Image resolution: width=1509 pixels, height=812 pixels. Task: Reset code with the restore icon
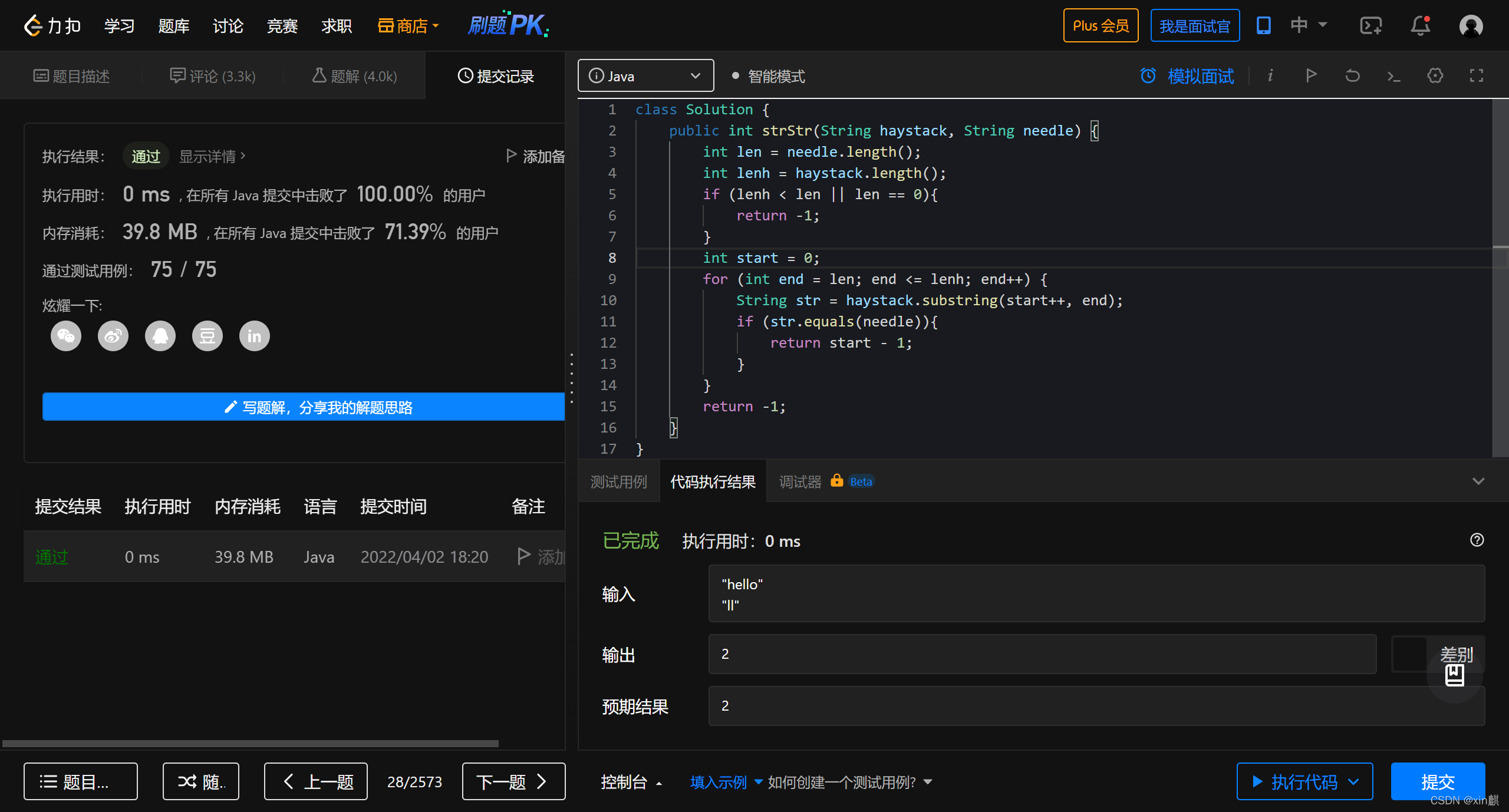tap(1352, 75)
